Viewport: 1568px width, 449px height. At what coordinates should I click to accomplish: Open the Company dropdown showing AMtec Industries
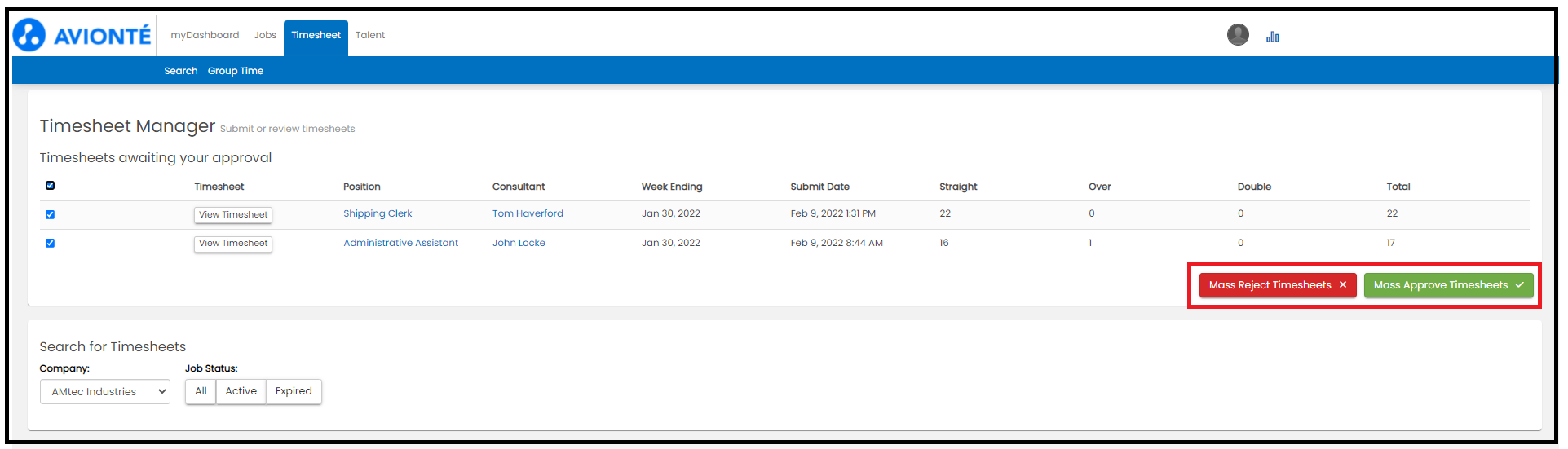point(105,392)
